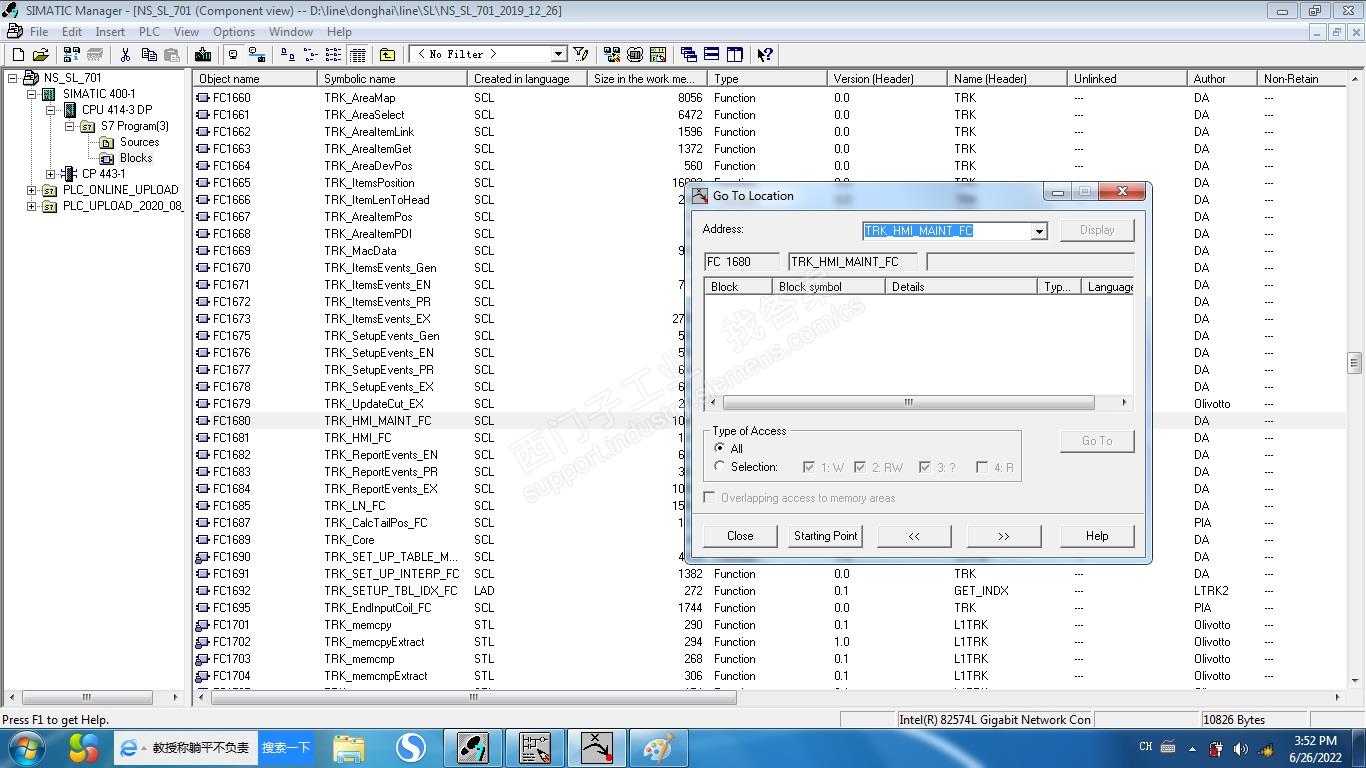Click the Help button in the dialog

1097,536
